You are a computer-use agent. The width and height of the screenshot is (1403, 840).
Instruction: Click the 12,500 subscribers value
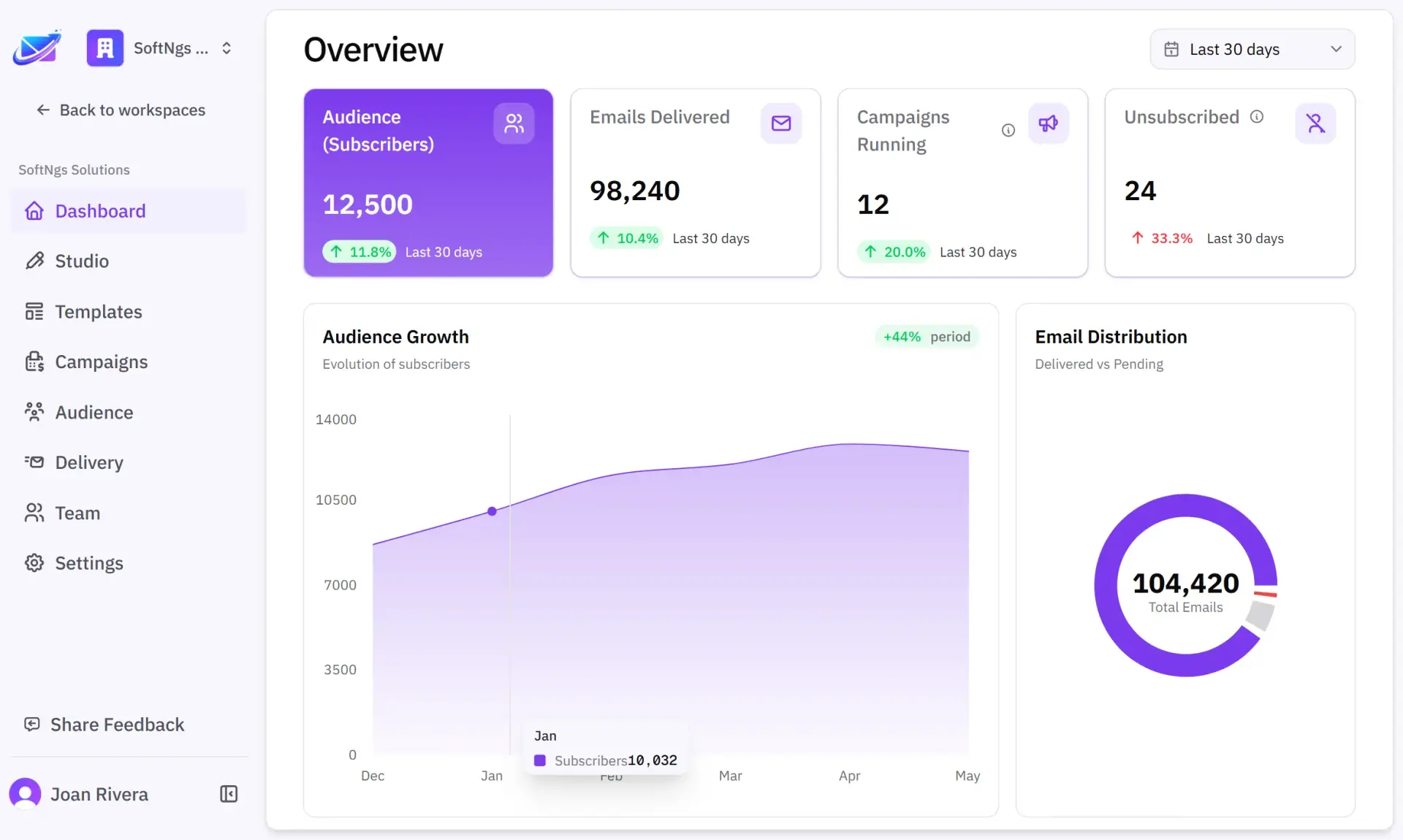pos(368,205)
